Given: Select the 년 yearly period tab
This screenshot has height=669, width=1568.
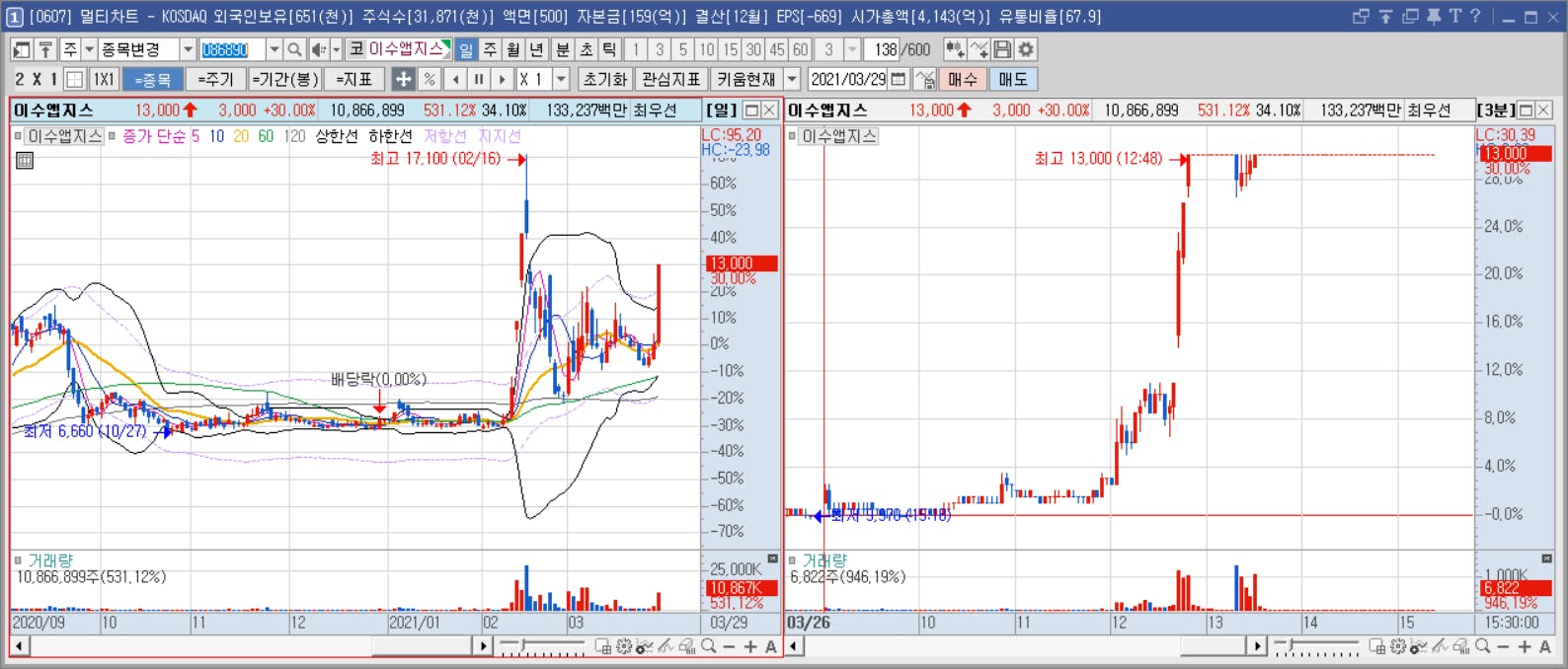Looking at the screenshot, I should click(x=537, y=49).
